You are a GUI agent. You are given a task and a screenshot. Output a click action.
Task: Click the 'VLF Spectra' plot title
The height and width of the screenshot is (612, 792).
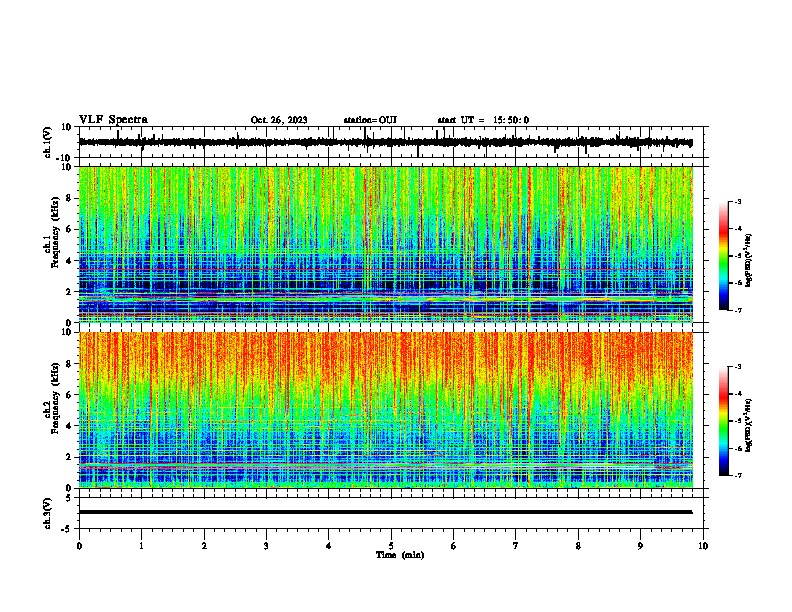[x=113, y=120]
